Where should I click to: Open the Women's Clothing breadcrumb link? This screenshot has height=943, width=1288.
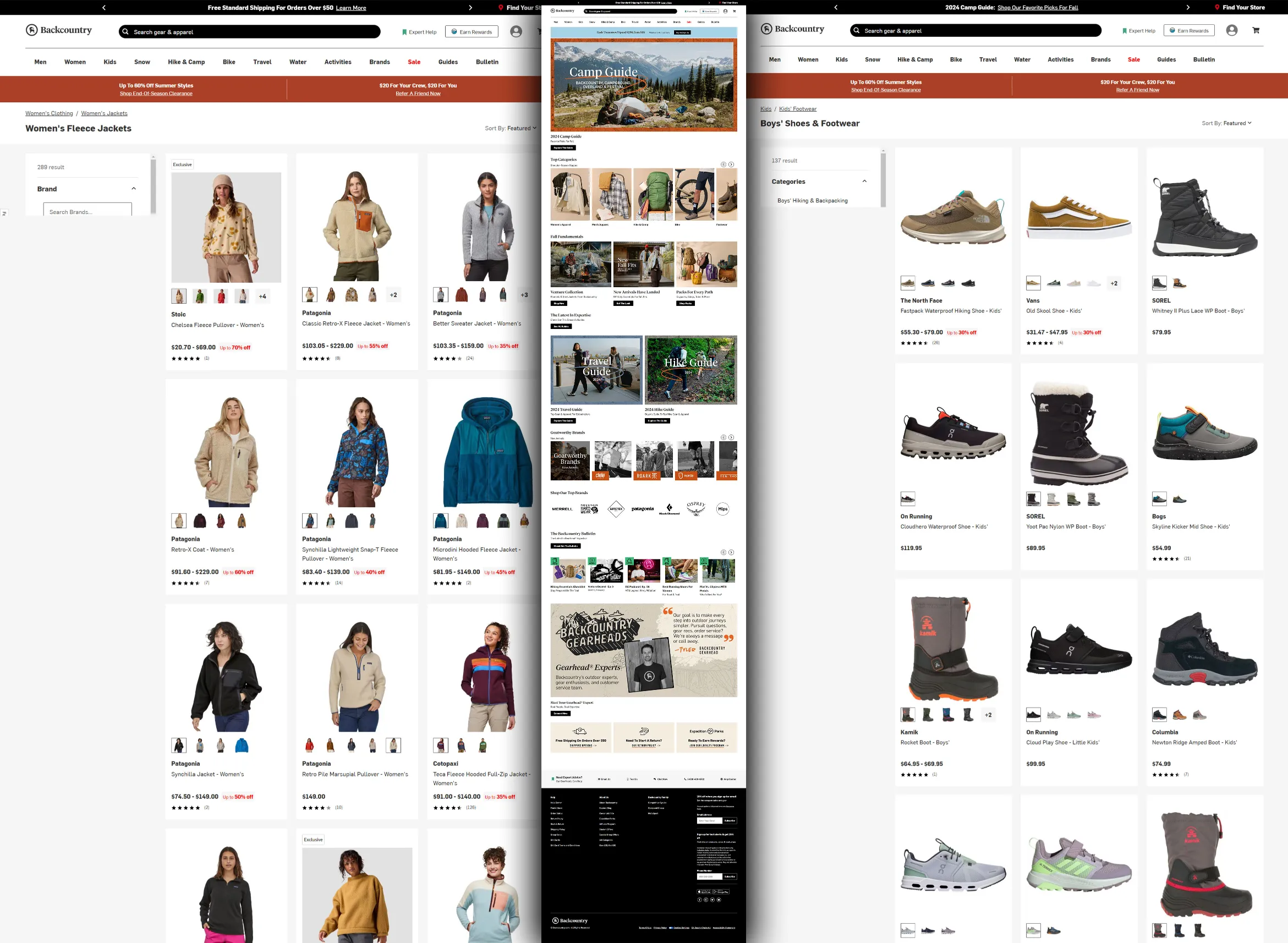49,113
